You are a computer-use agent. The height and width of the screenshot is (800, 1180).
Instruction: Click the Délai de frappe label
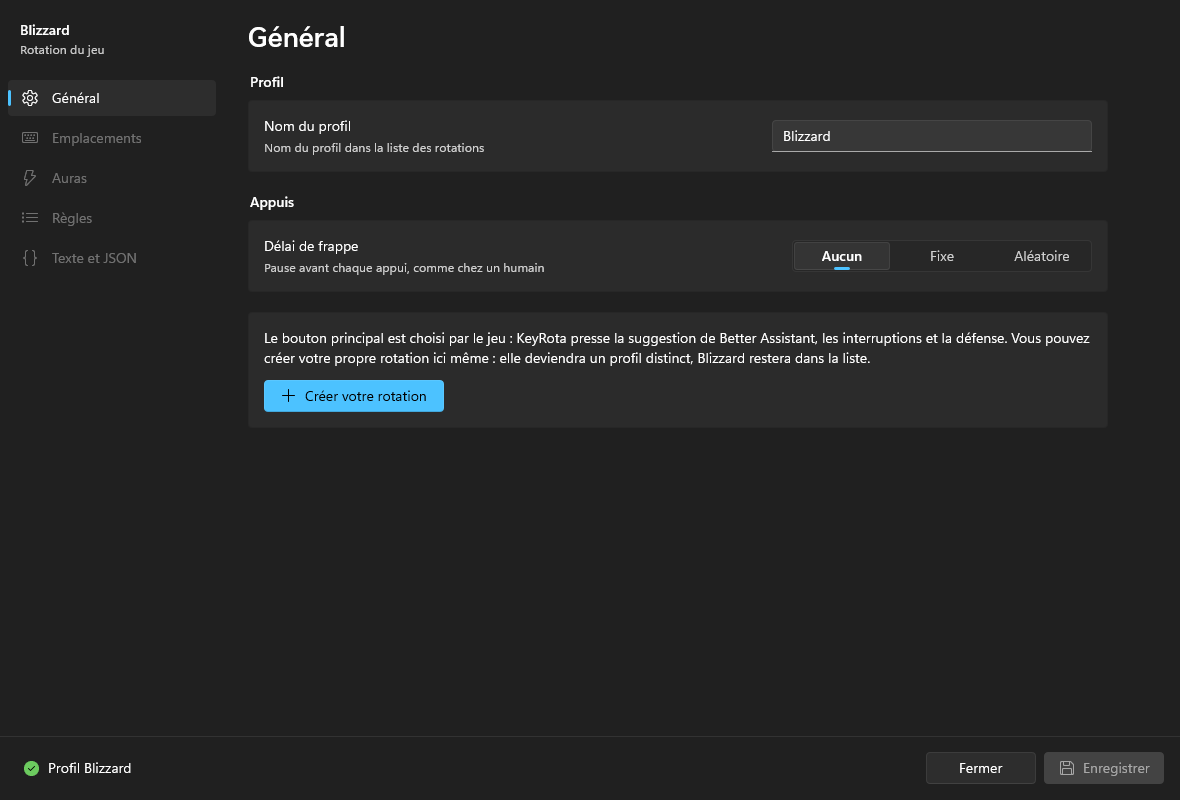coord(311,246)
